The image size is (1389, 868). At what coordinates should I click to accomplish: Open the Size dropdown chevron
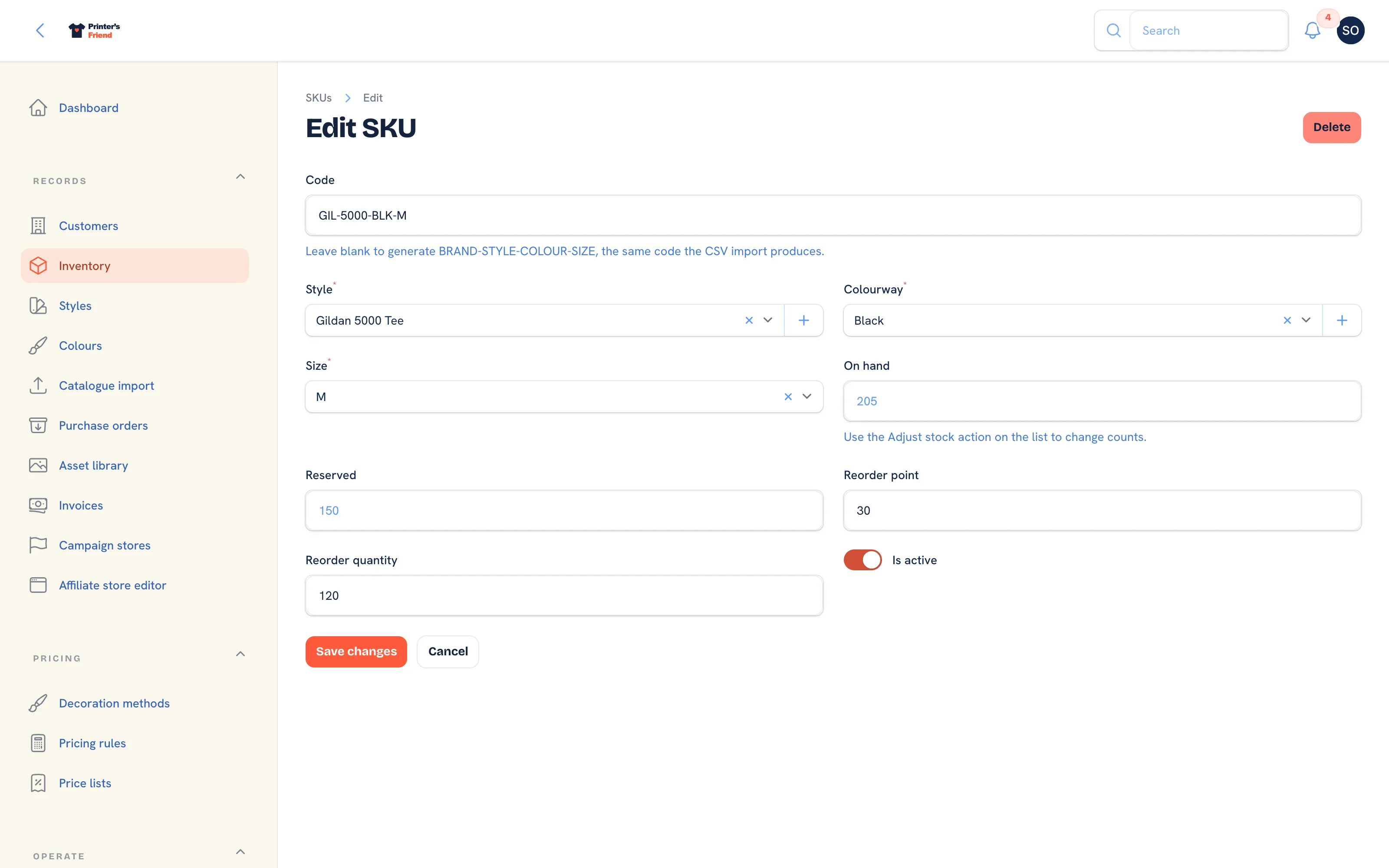807,397
